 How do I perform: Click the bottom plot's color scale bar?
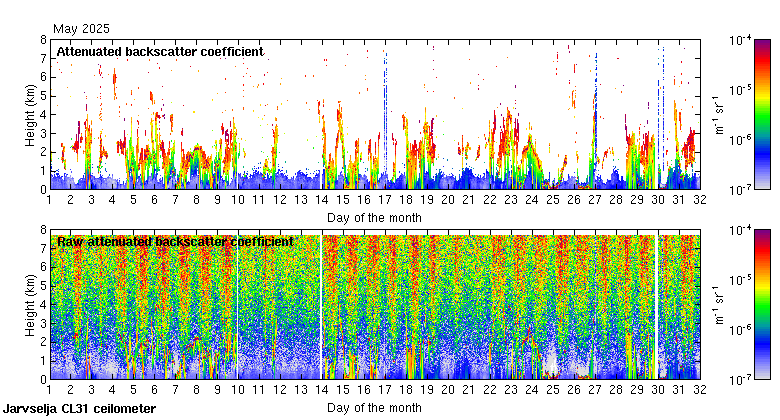pos(762,305)
